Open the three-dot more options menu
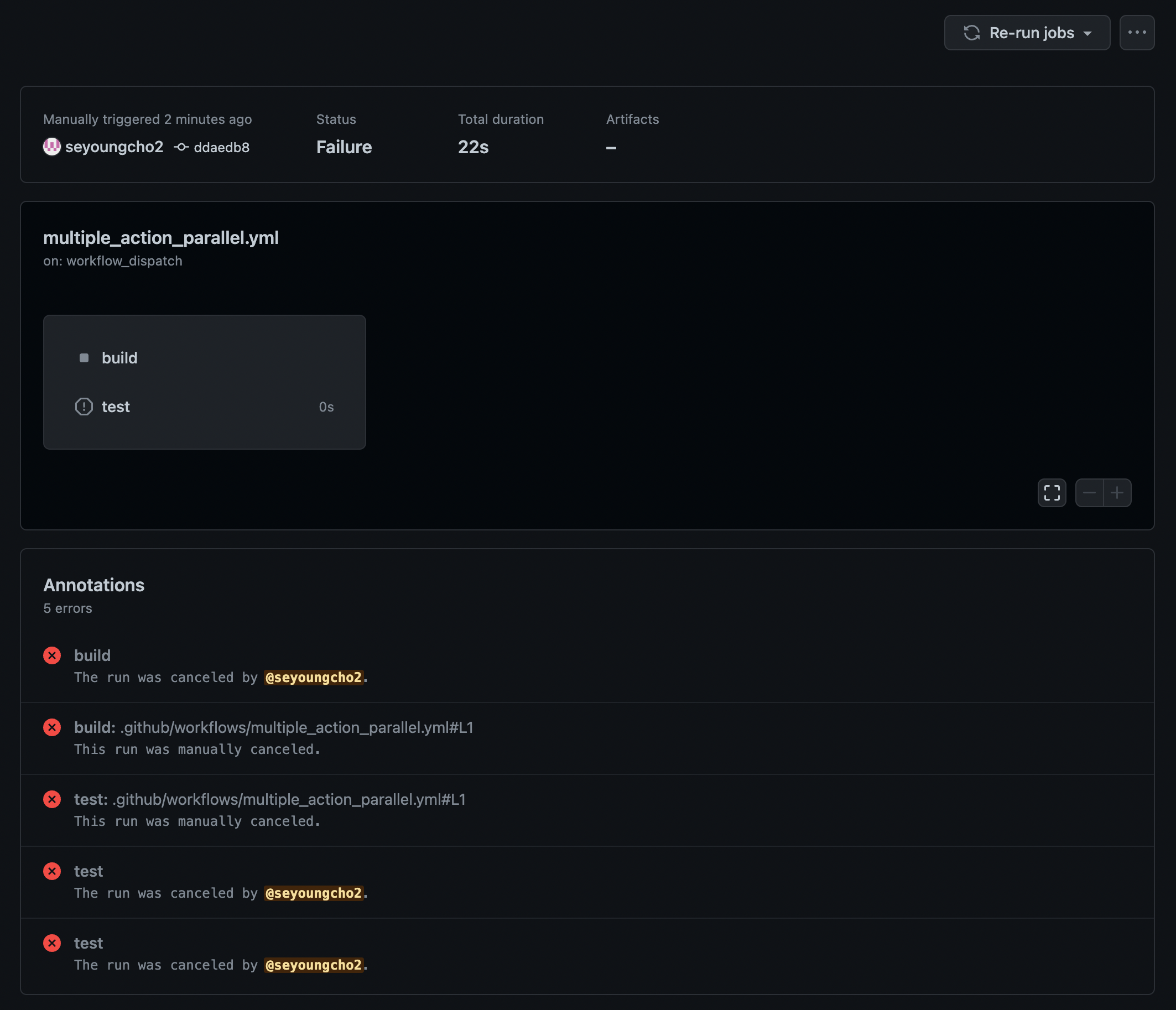 [1137, 32]
